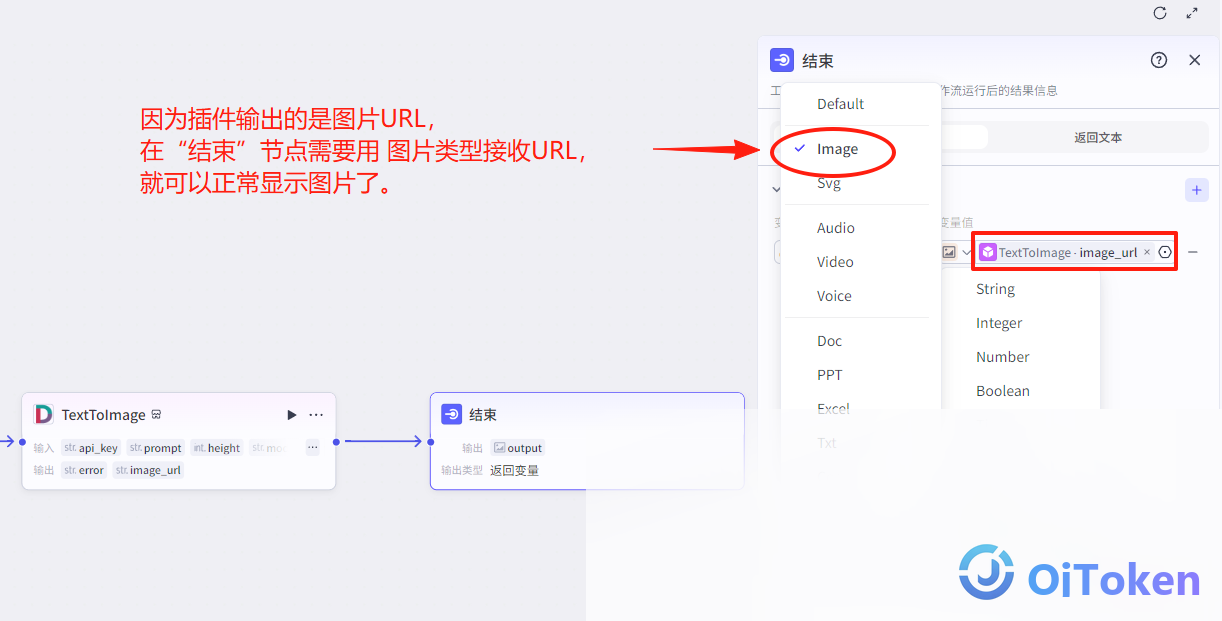1222x621 pixels.
Task: Switch to the 返回文本 tab
Action: tap(1098, 137)
